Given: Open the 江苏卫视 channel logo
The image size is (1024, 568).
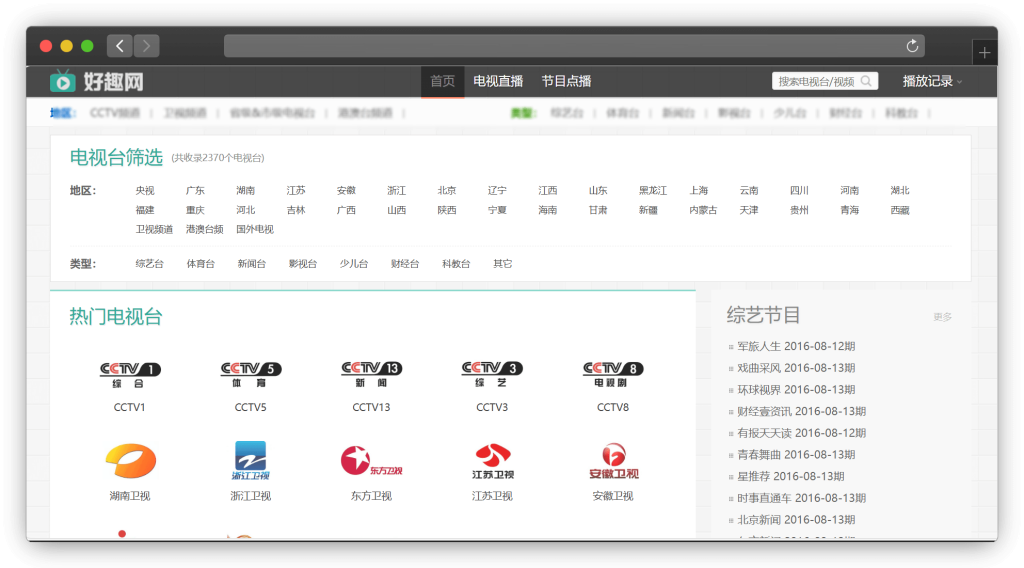Looking at the screenshot, I should [492, 461].
